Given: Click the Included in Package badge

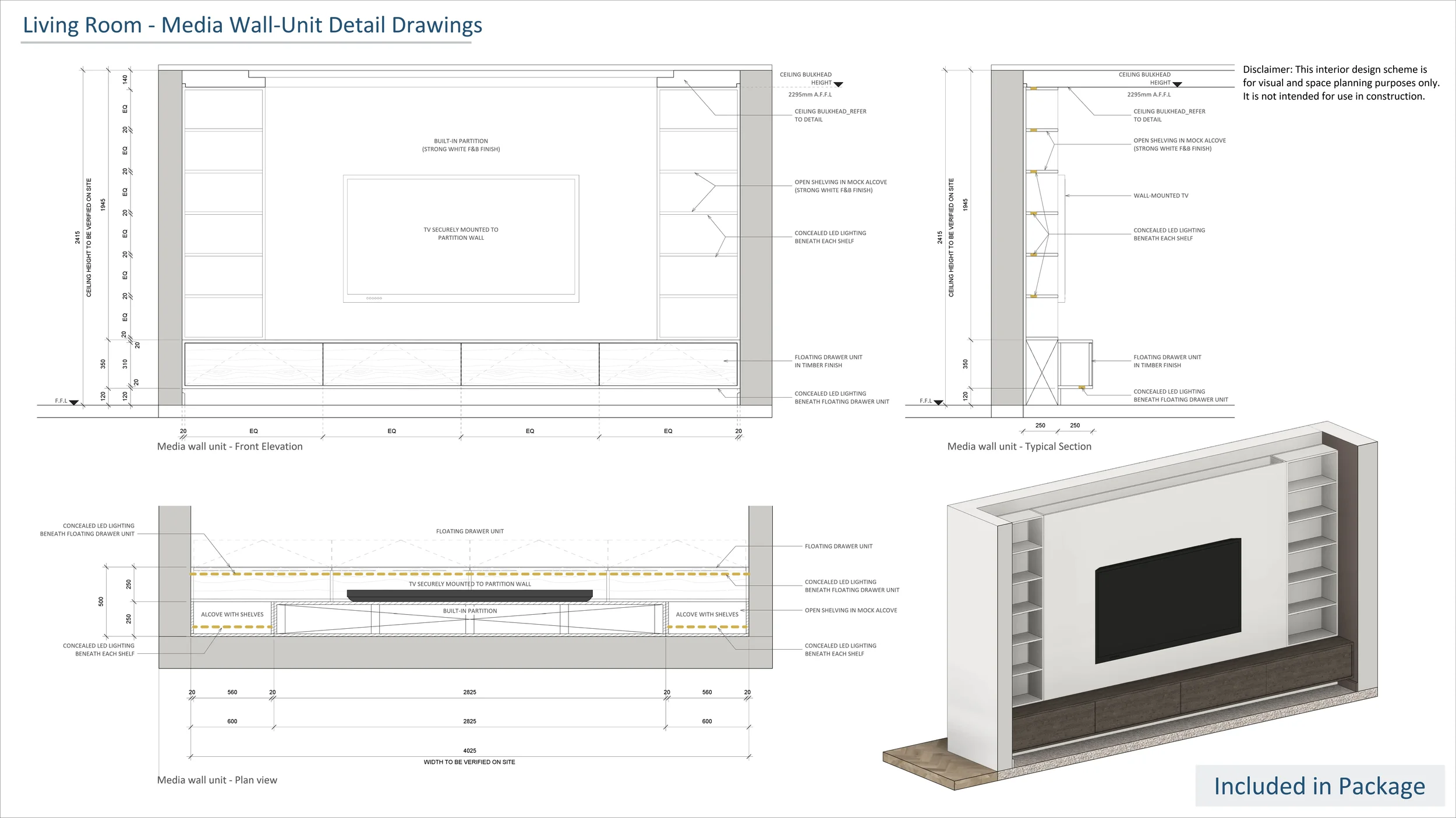Looking at the screenshot, I should click(x=1319, y=786).
